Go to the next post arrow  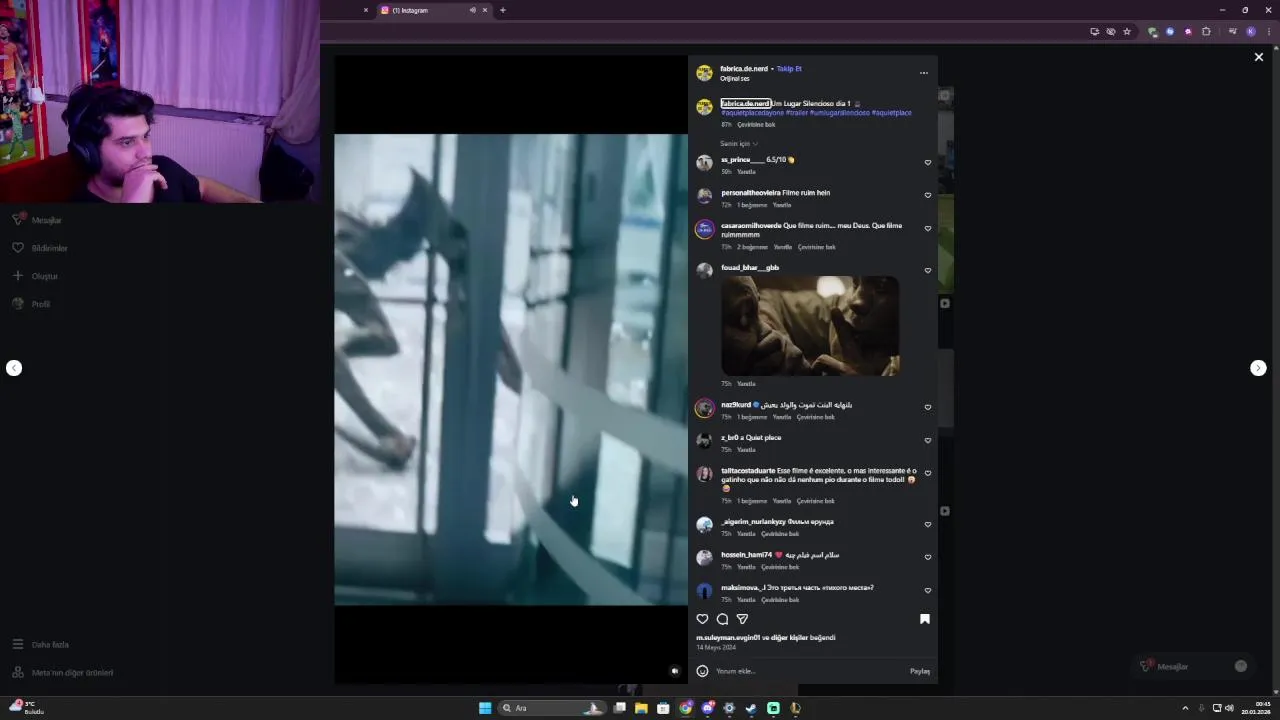tap(1258, 368)
